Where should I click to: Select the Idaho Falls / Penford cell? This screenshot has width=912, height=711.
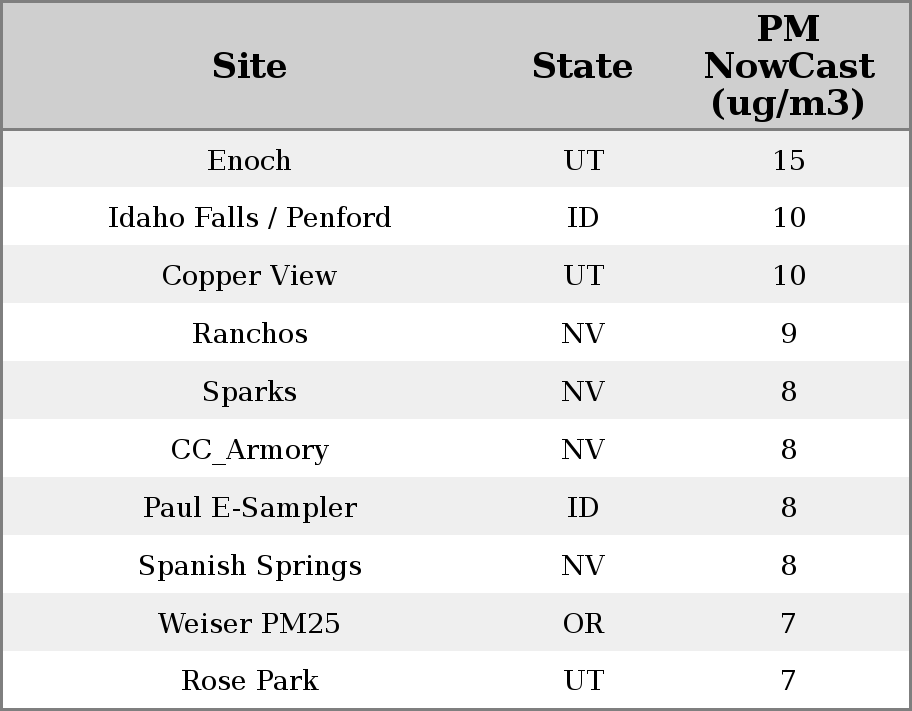[x=249, y=218]
